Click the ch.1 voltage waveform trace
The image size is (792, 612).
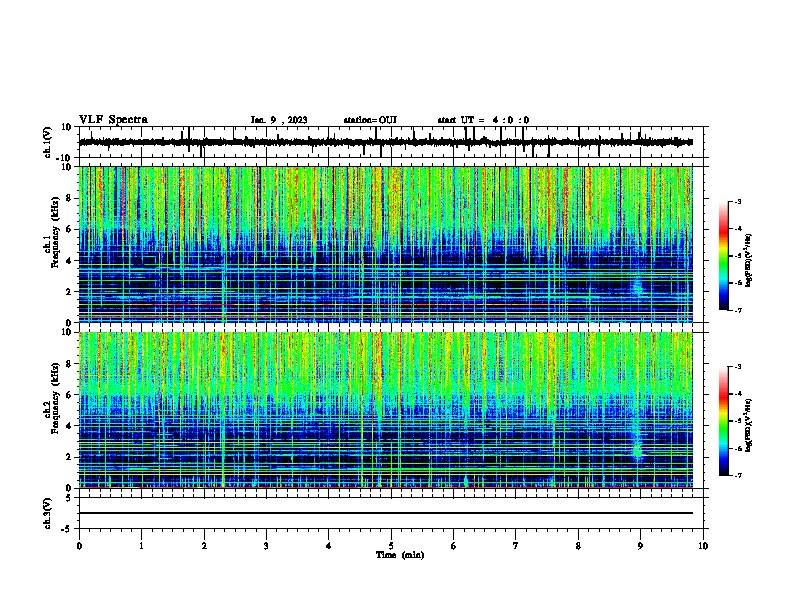(x=386, y=142)
